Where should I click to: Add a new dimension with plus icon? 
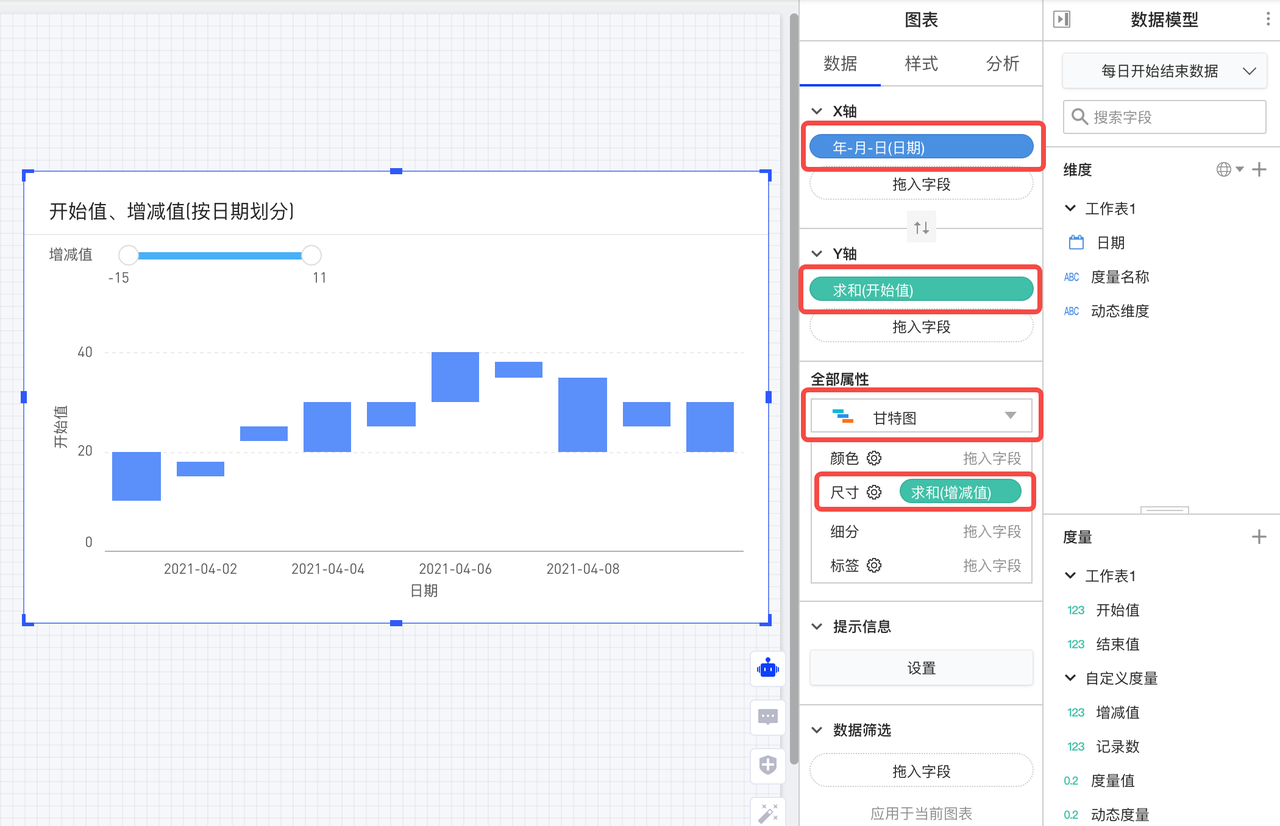[1259, 170]
